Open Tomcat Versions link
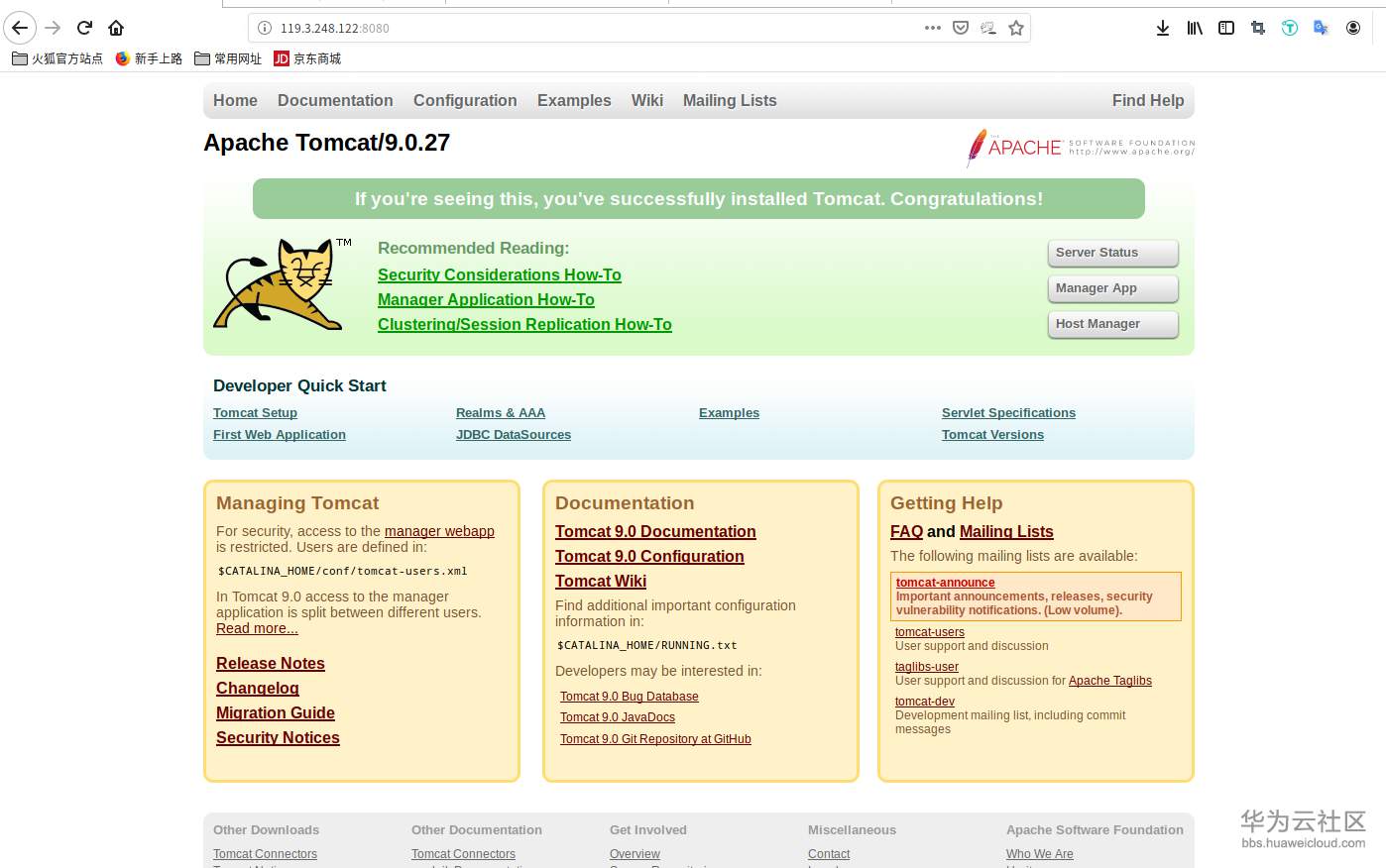This screenshot has height=868, width=1386. (992, 435)
